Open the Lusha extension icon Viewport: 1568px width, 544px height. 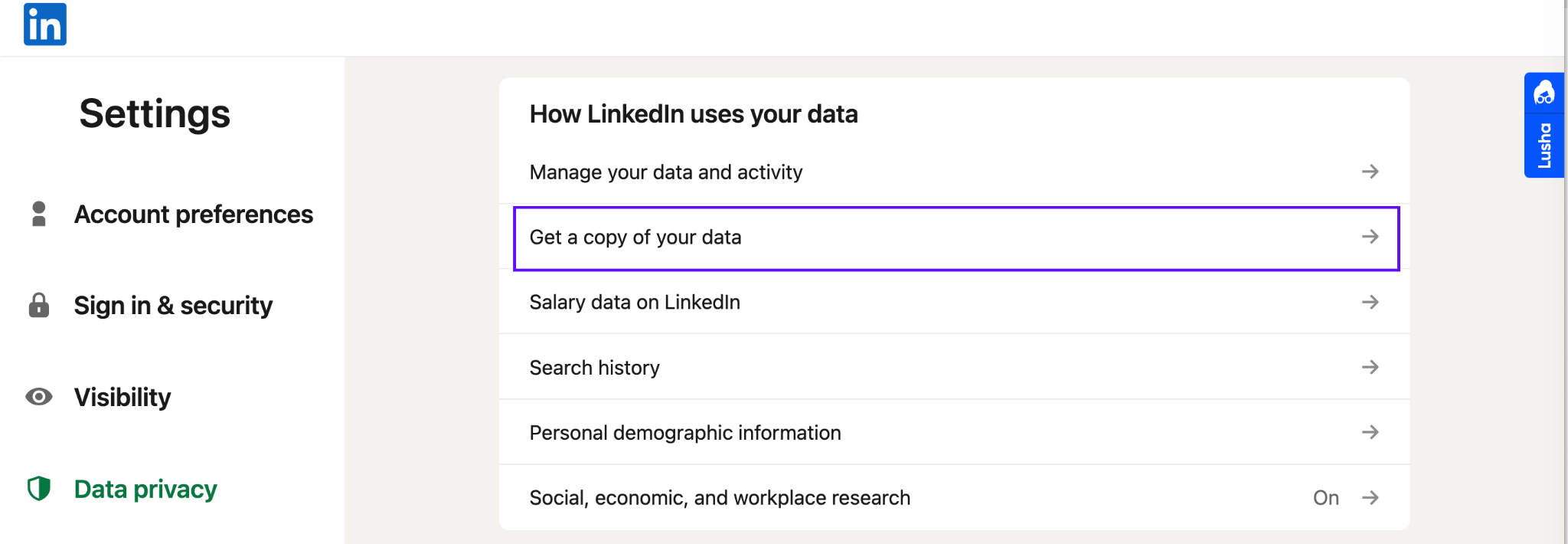tap(1545, 93)
